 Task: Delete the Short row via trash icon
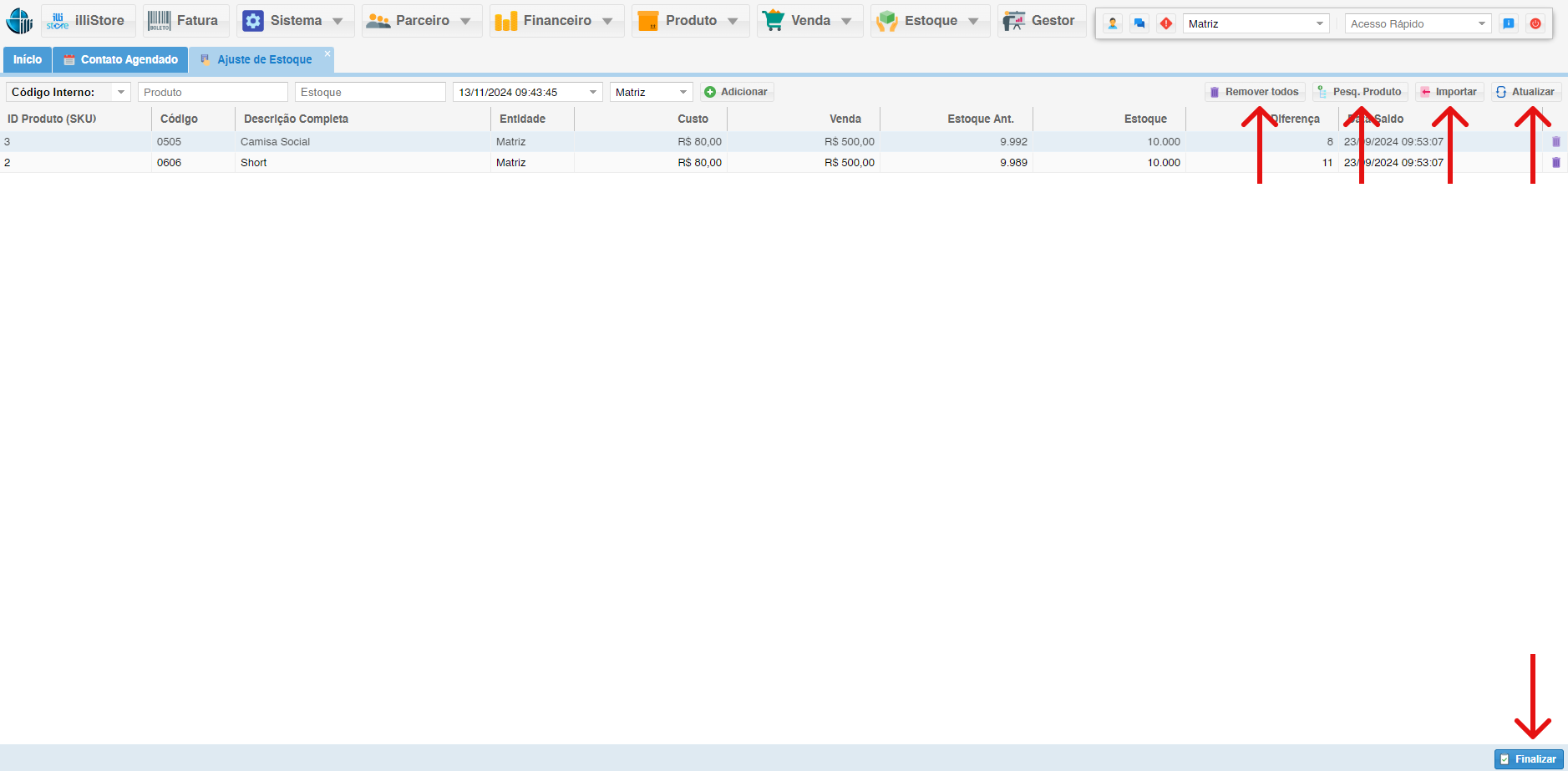click(x=1555, y=163)
